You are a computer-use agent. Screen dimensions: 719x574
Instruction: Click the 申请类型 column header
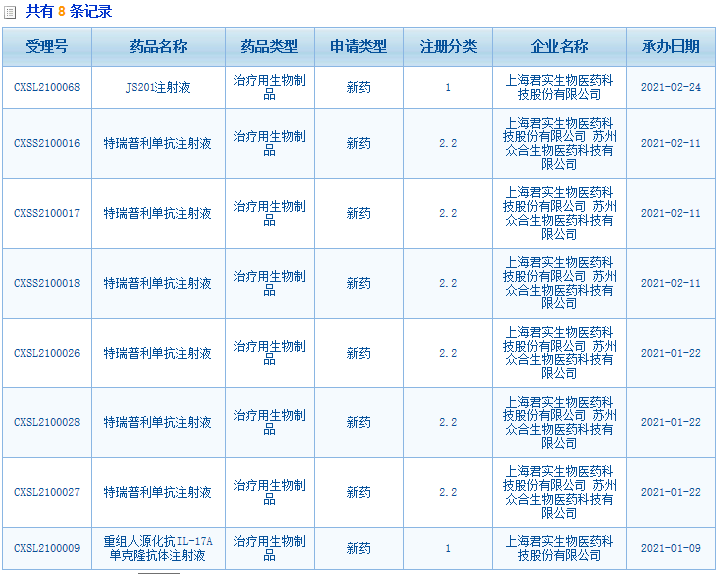[x=358, y=47]
